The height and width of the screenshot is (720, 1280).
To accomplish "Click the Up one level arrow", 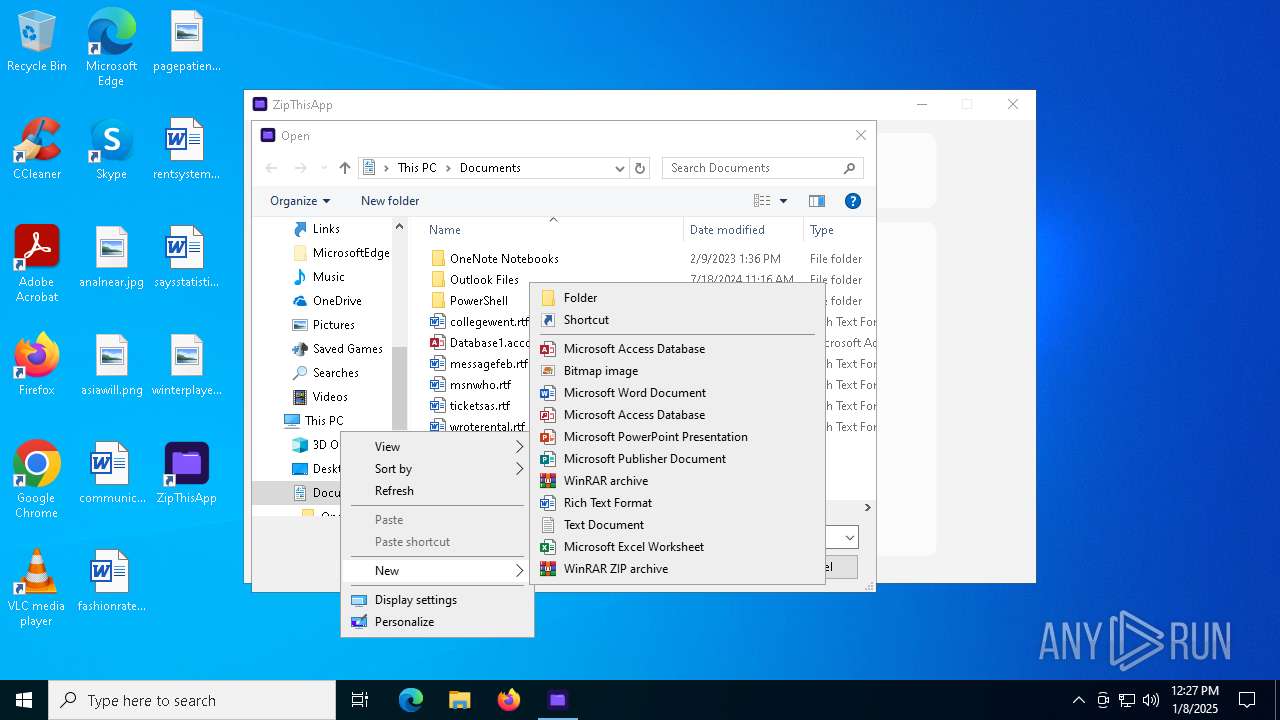I will tap(345, 168).
